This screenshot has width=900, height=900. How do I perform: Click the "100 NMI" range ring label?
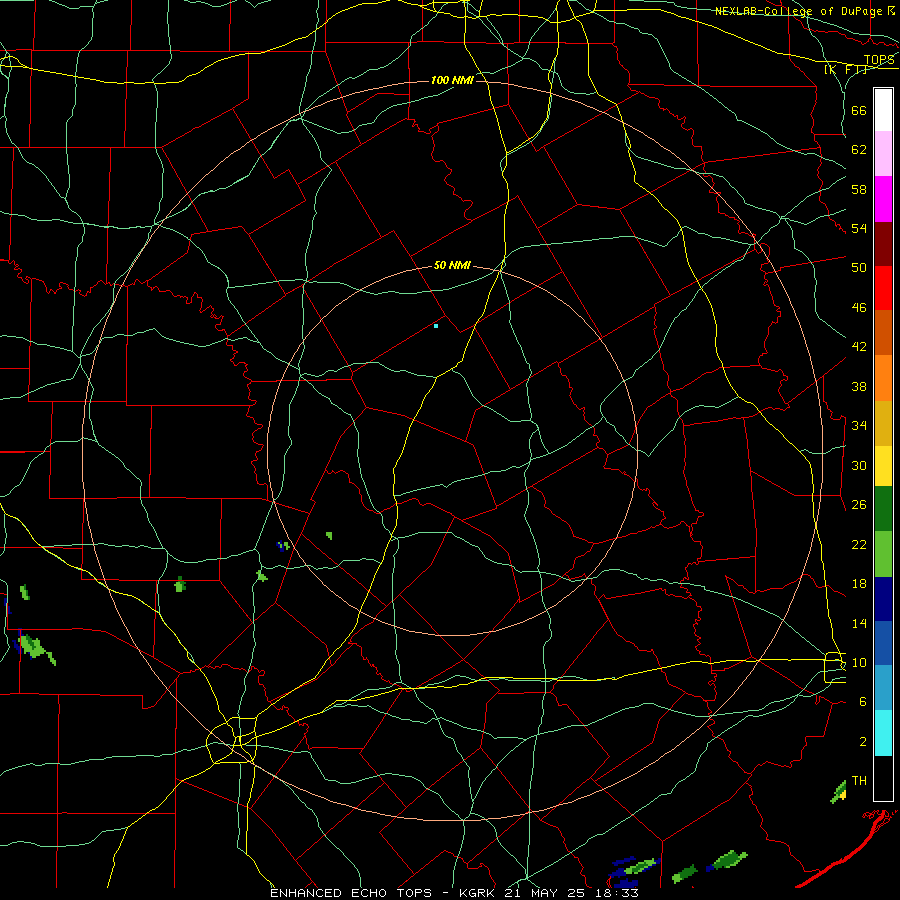point(452,80)
